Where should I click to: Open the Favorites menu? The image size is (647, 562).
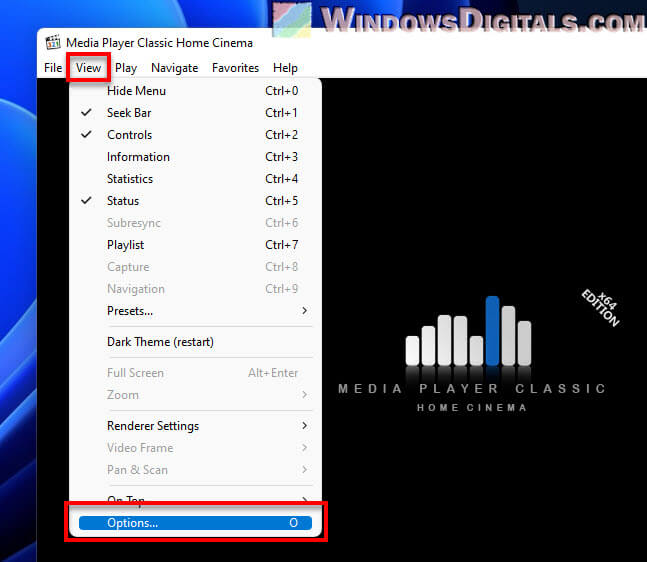[x=235, y=68]
